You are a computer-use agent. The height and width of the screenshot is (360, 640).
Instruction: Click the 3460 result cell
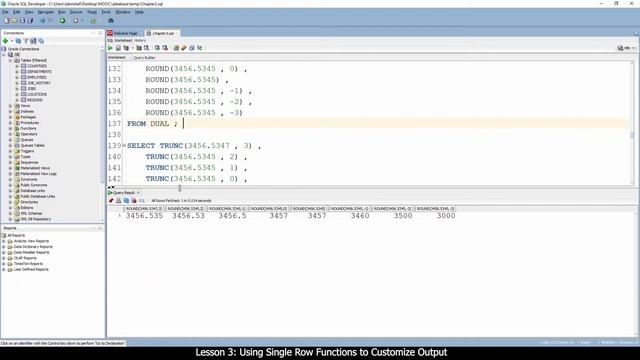360,216
